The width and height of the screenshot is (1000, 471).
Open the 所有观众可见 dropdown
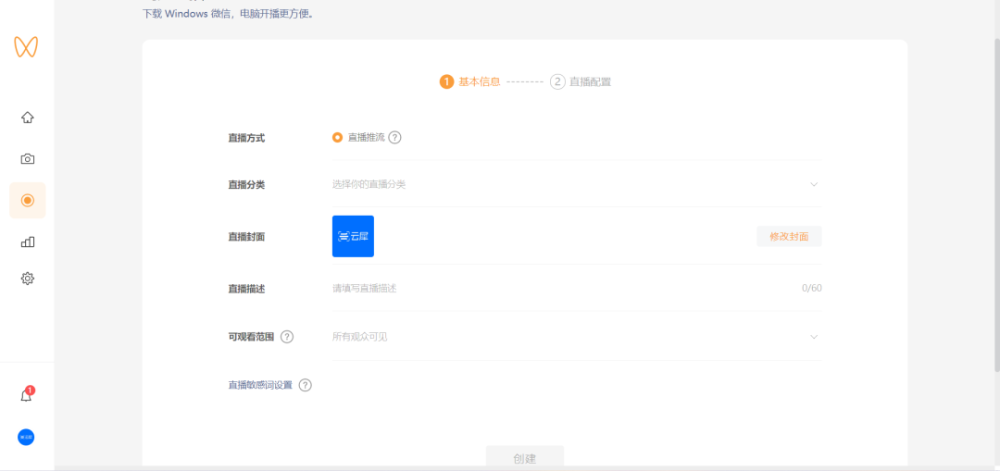click(577, 337)
